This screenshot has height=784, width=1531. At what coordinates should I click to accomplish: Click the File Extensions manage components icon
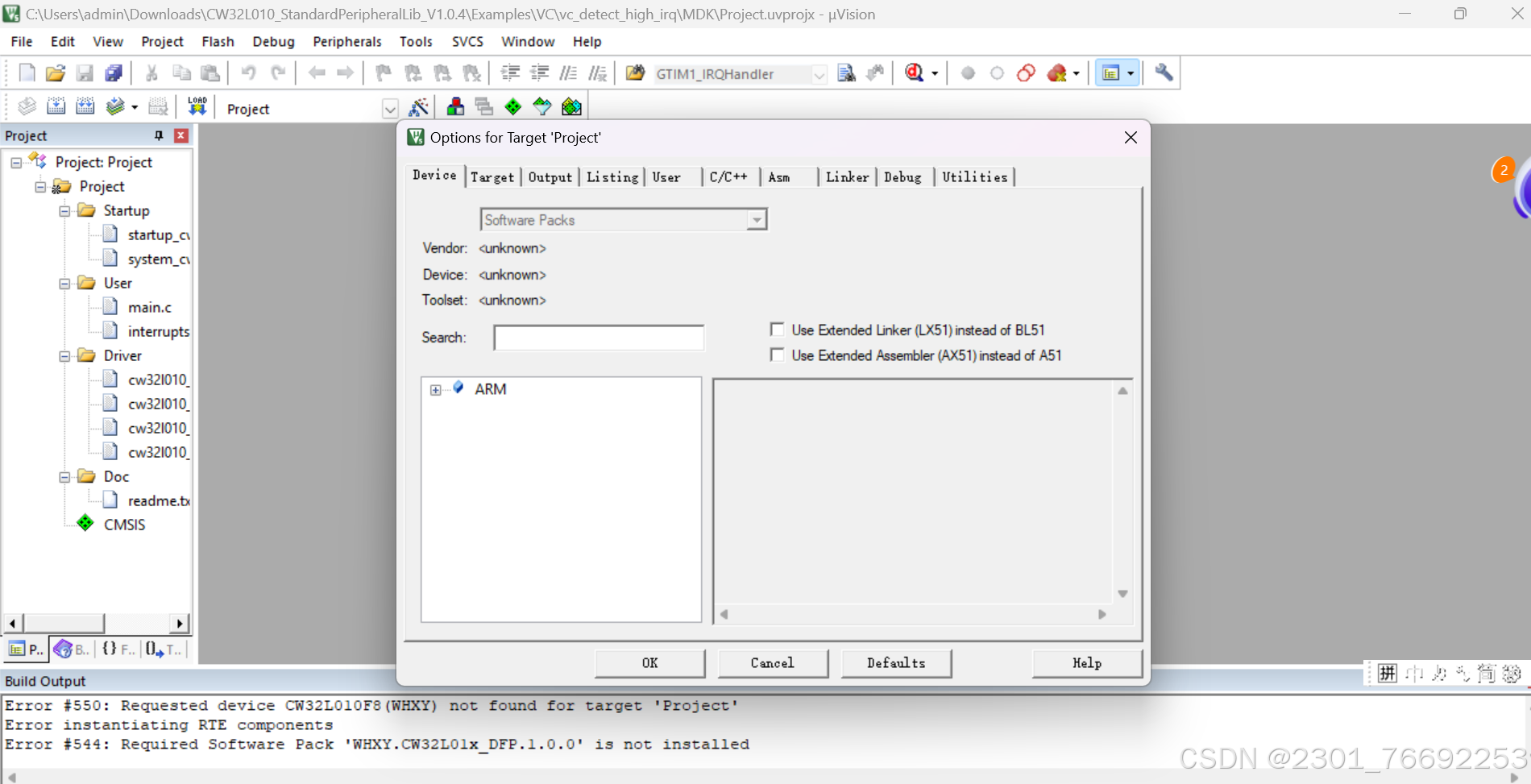455,106
